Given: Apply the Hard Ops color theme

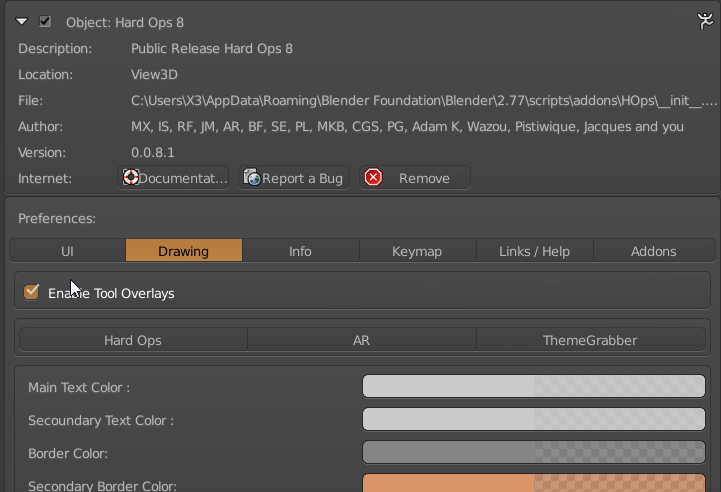Looking at the screenshot, I should [x=133, y=340].
